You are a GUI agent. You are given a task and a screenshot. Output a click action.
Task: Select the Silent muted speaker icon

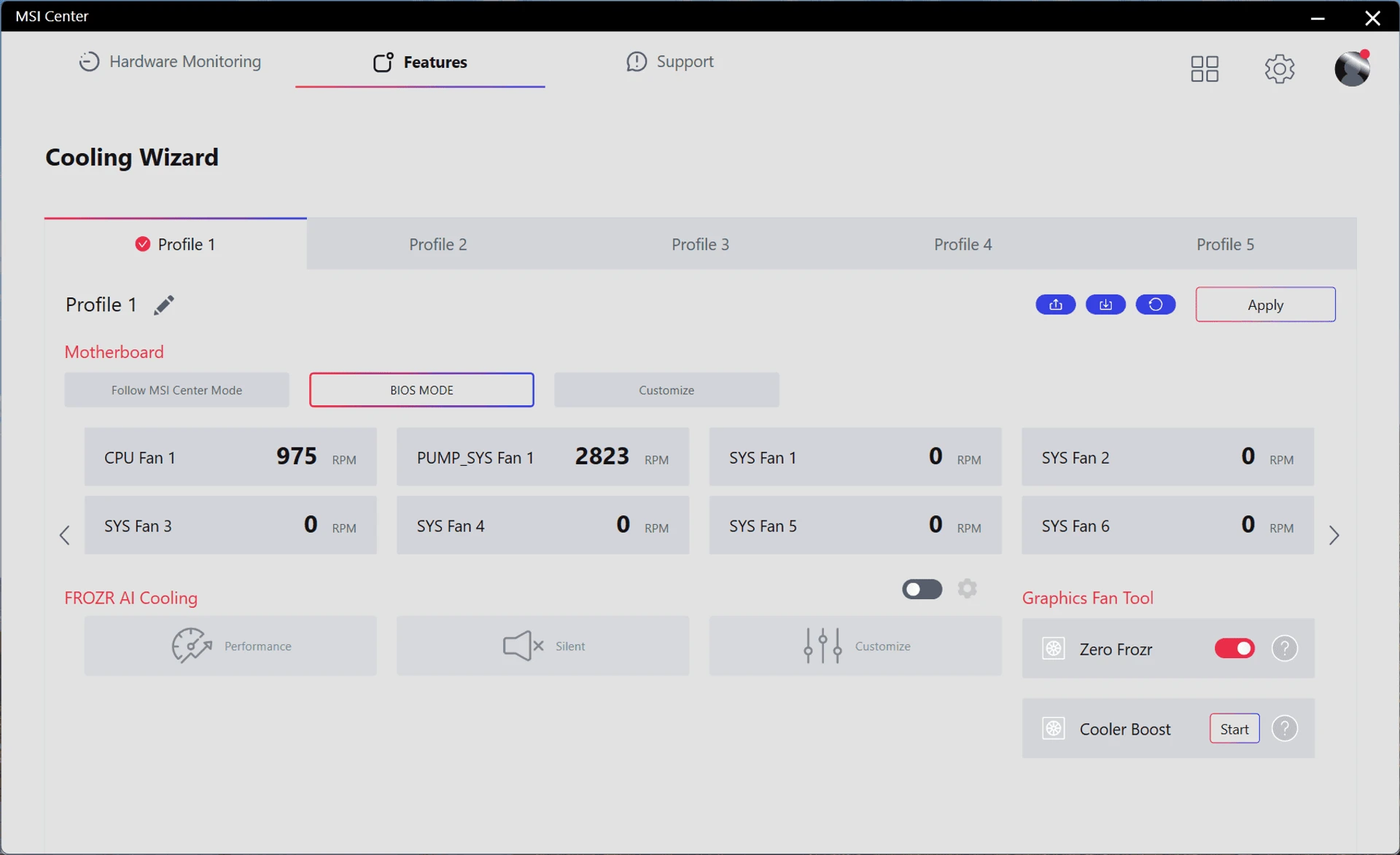pyautogui.click(x=524, y=646)
